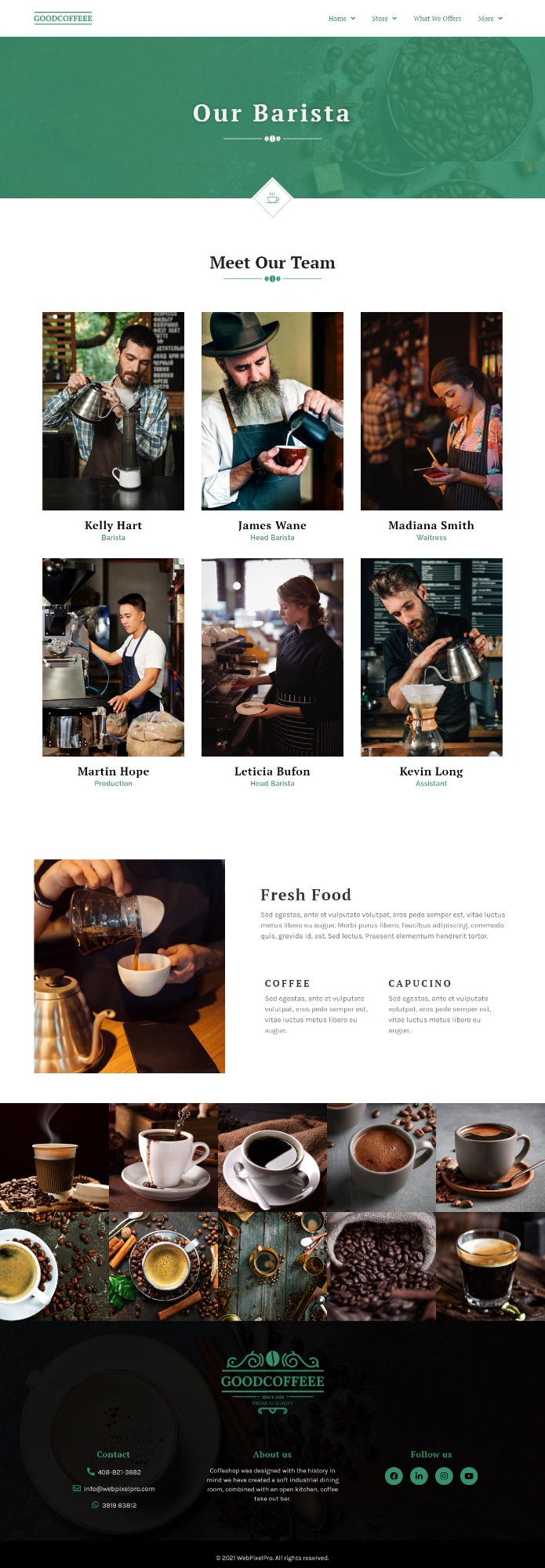Open the steaming paper cup gallery image

pyautogui.click(x=54, y=1157)
